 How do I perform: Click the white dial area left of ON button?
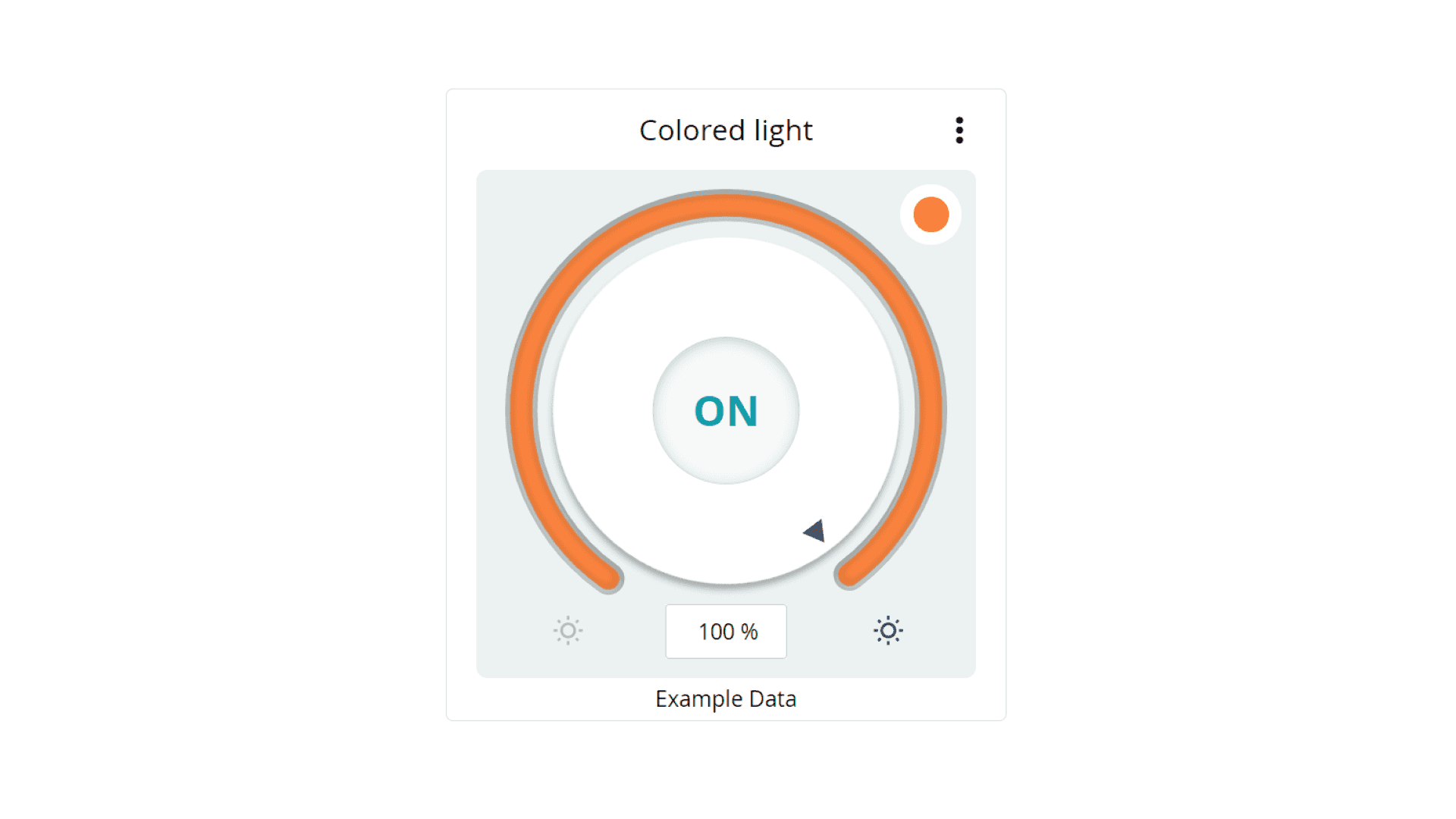tap(603, 410)
